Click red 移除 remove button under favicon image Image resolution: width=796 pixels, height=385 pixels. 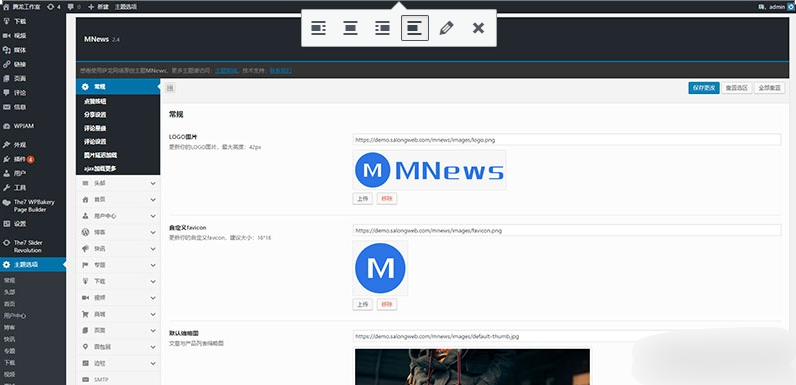click(x=387, y=304)
